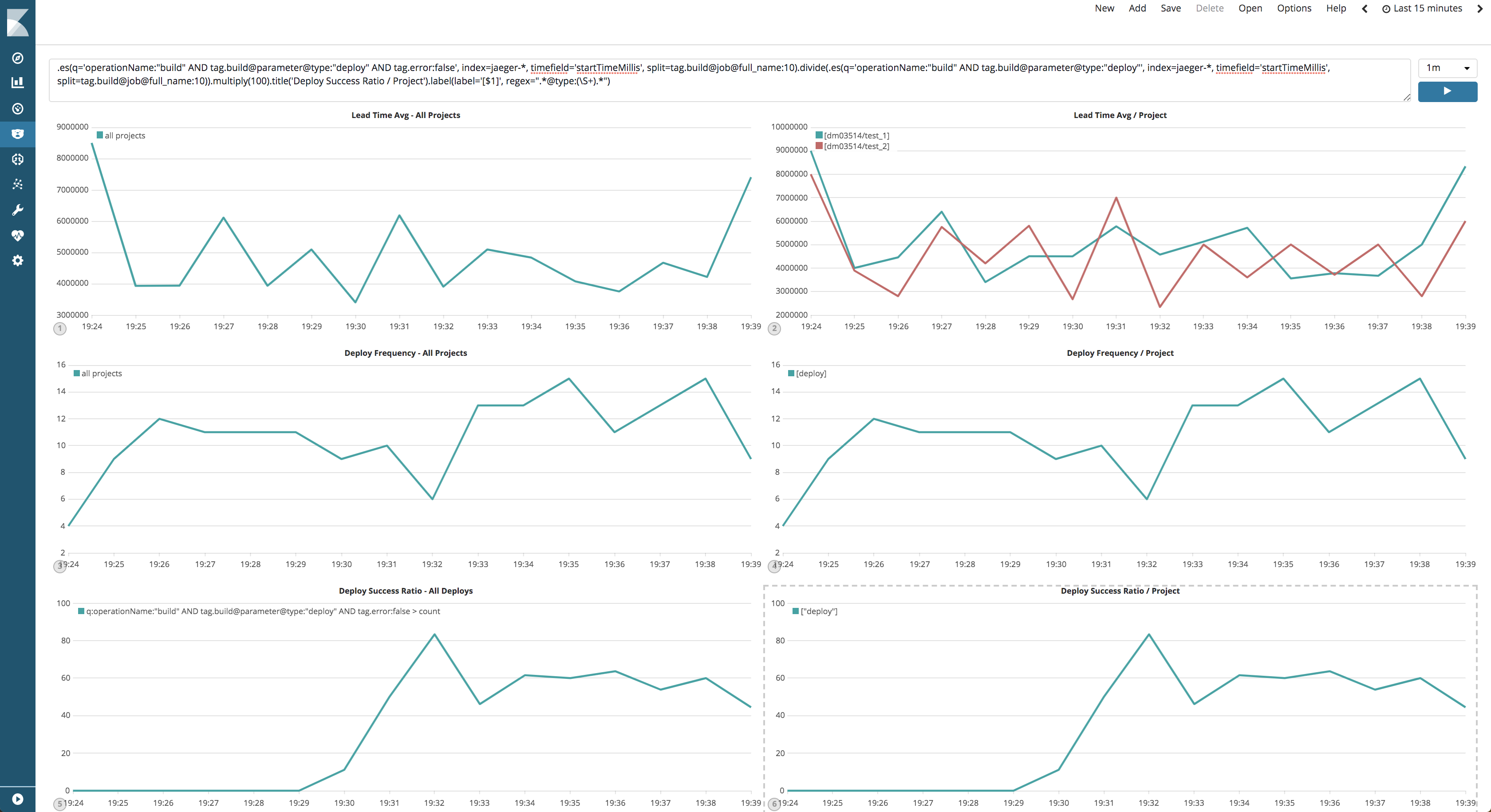
Task: Expand the sidebar with bottom arrow
Action: point(17,799)
